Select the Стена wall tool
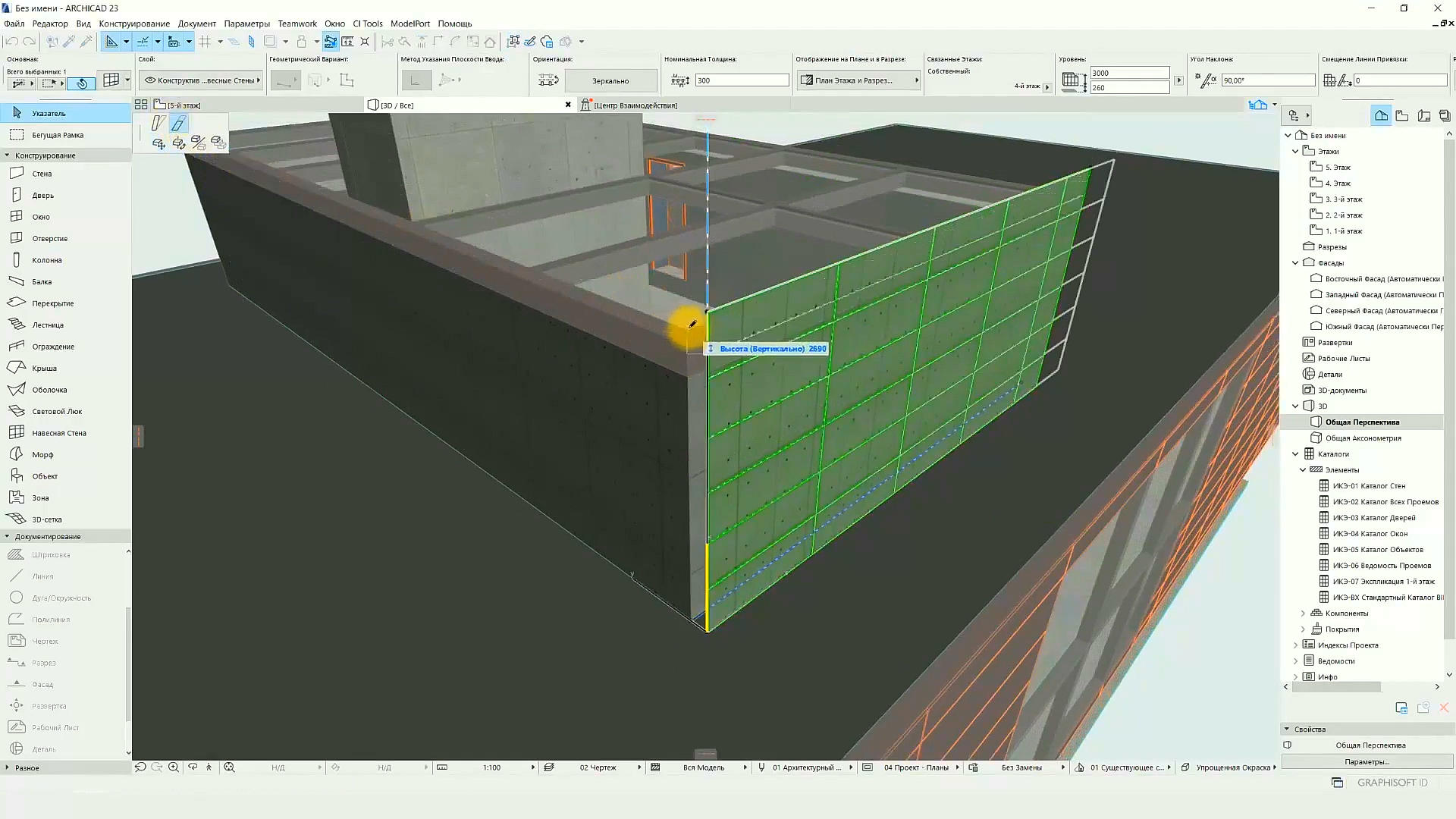This screenshot has width=1456, height=819. click(x=42, y=174)
